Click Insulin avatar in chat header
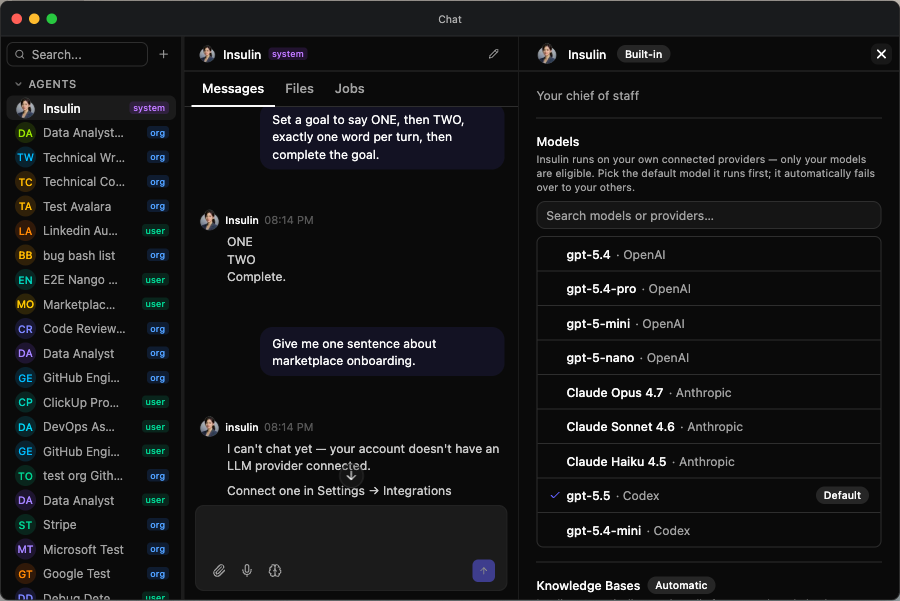The image size is (900, 601). (x=207, y=54)
